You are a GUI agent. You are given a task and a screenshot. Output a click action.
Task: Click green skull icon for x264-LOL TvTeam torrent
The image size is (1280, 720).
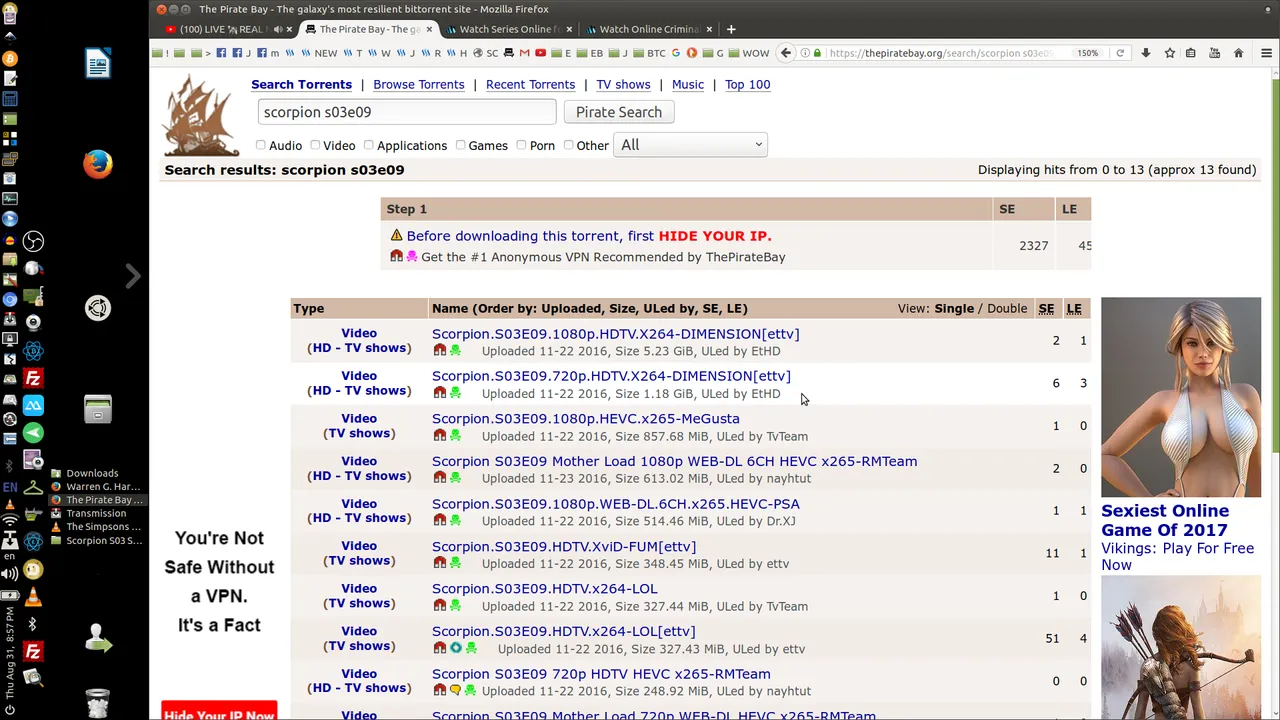[455, 606]
